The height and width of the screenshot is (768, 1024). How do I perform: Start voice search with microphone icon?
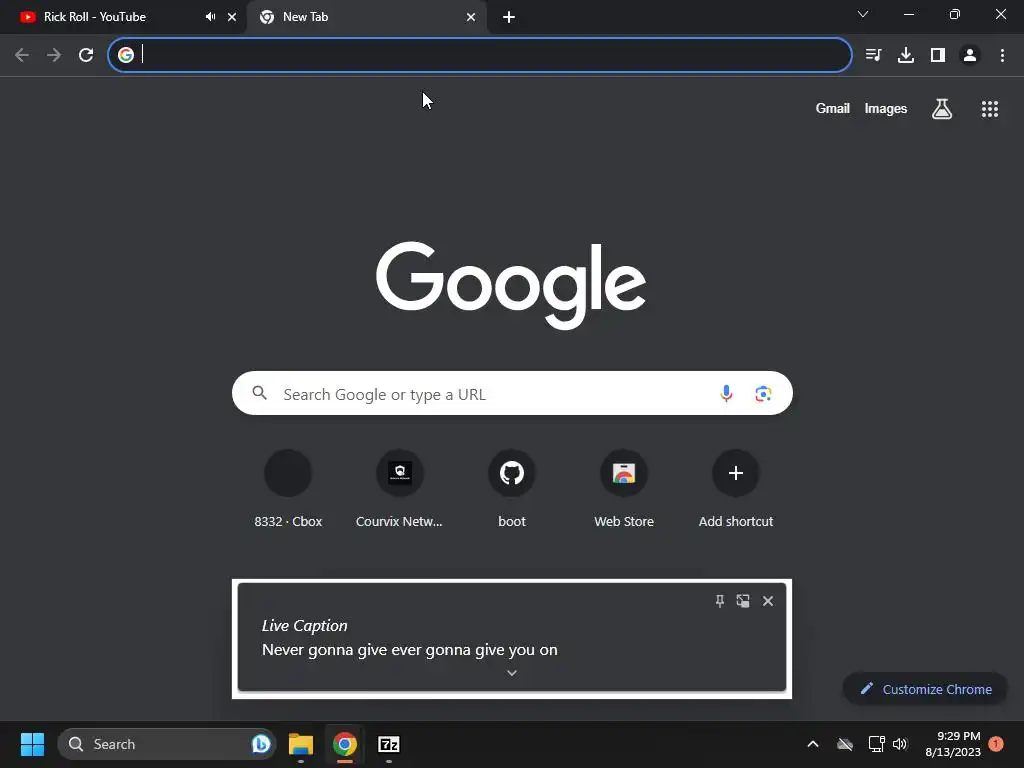point(726,393)
